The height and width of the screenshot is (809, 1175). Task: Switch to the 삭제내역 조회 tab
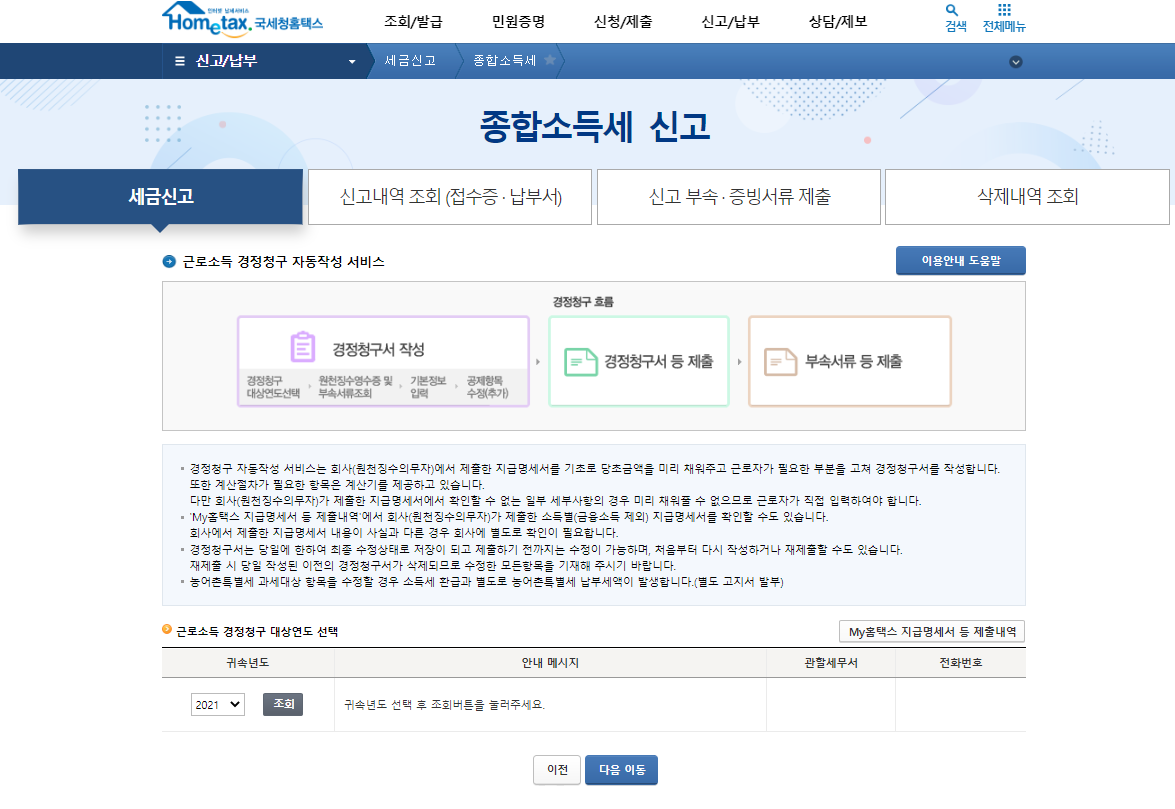tap(1026, 196)
